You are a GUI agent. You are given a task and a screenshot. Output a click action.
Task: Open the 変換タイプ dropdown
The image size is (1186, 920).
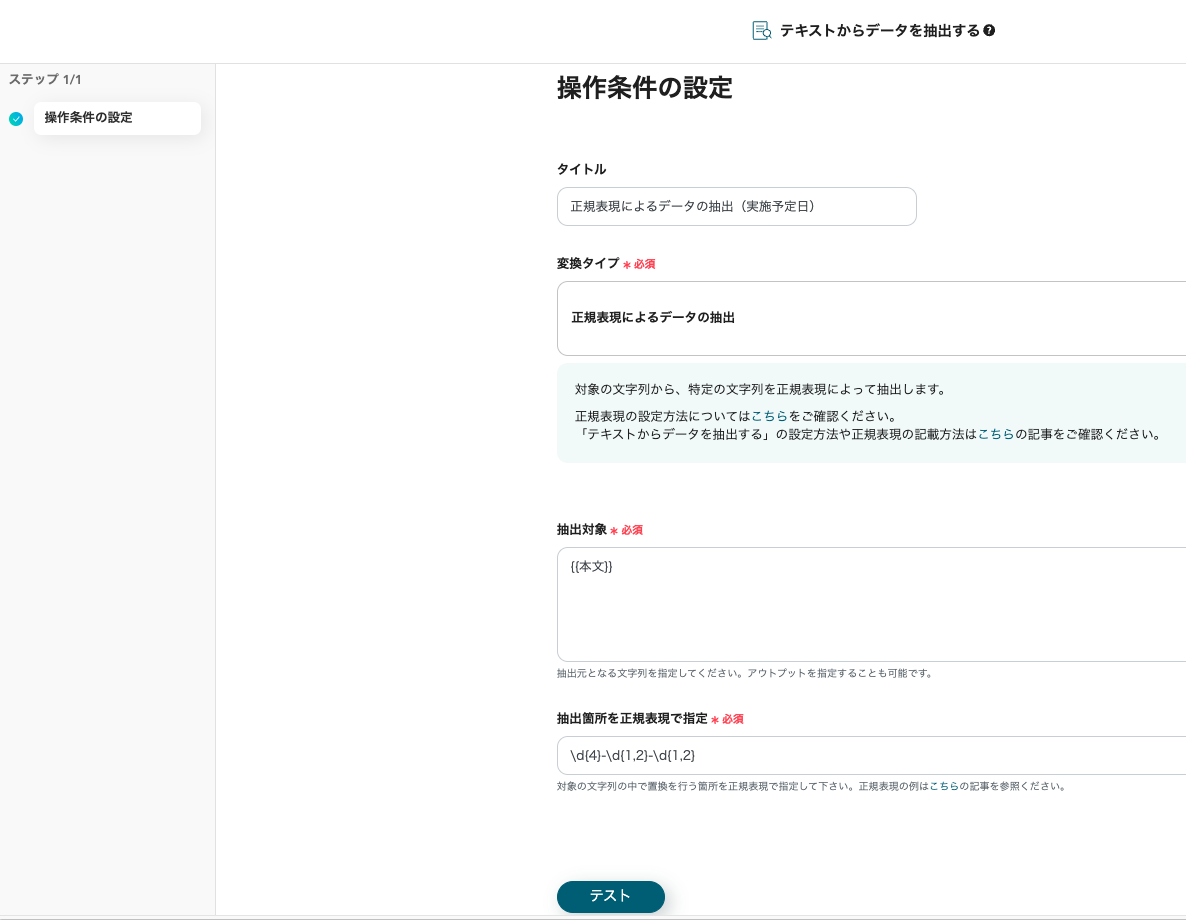(870, 318)
